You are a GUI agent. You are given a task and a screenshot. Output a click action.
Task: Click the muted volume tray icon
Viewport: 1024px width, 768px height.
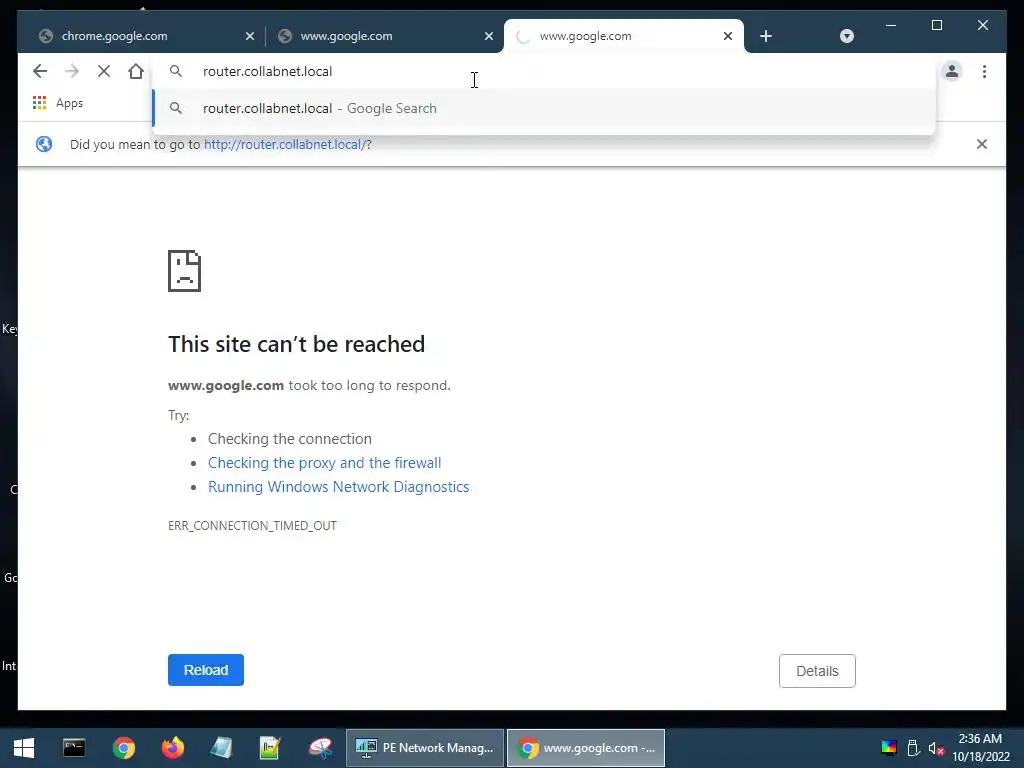click(936, 748)
